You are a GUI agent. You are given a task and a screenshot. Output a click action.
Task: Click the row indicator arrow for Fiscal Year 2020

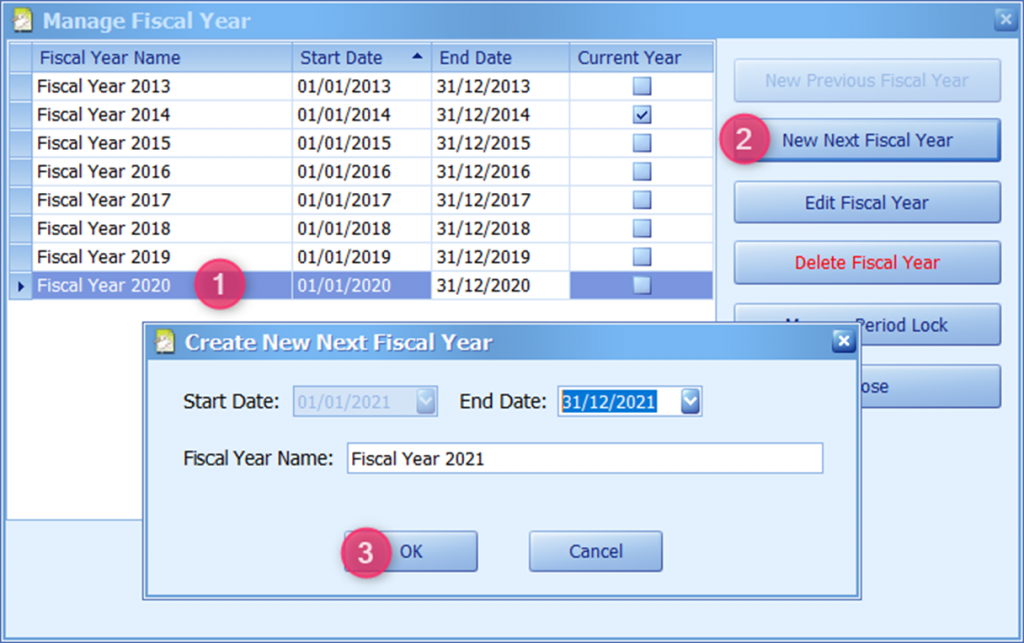click(x=20, y=286)
